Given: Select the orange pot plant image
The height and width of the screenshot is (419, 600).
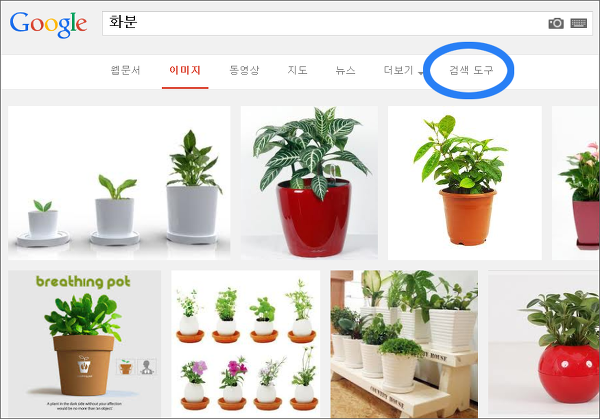Looking at the screenshot, I should pos(465,183).
